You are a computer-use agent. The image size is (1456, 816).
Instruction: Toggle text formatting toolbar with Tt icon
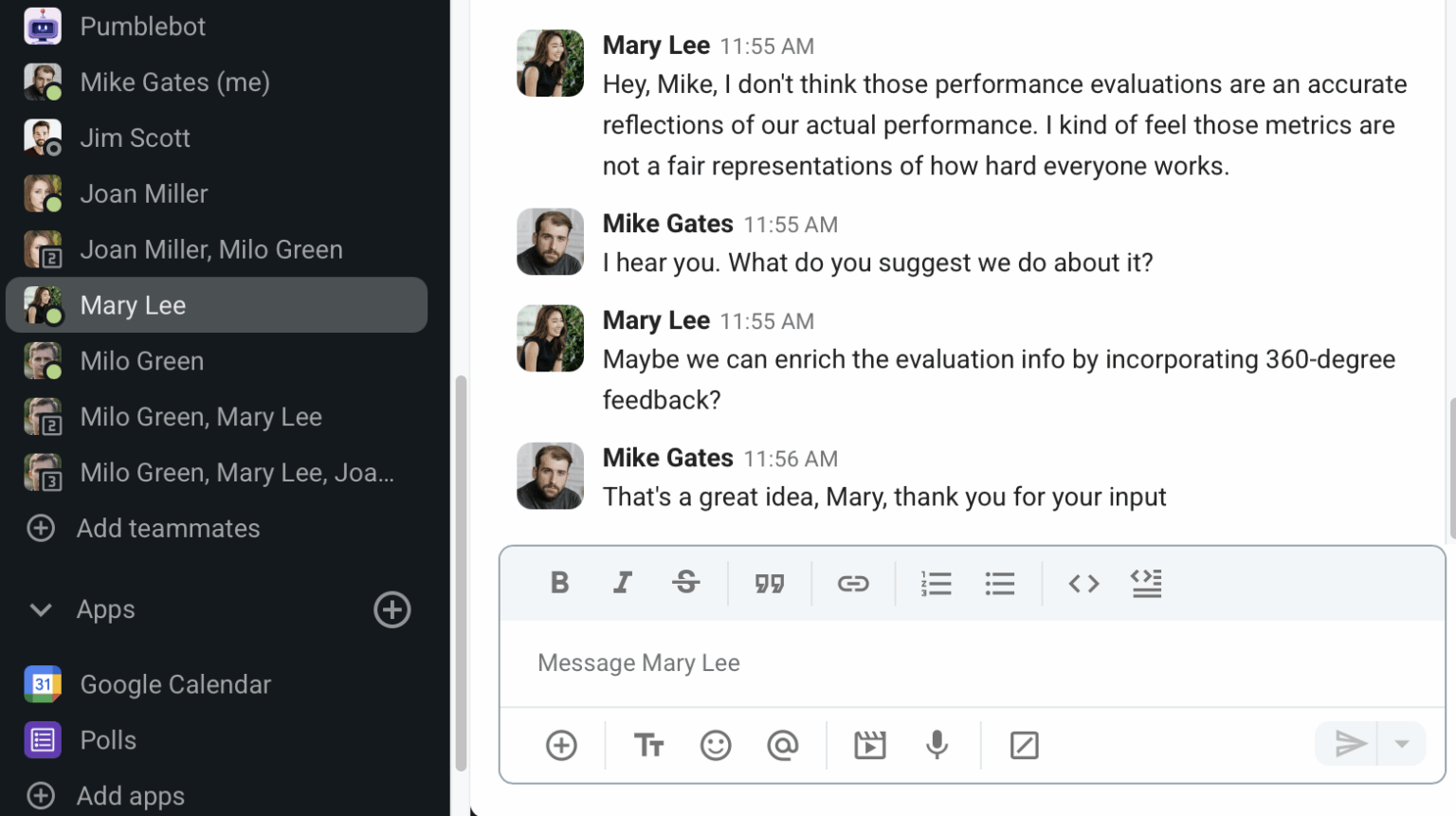click(648, 745)
